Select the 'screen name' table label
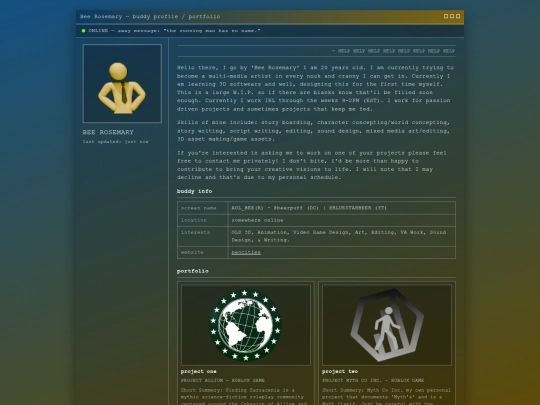This screenshot has height=405, width=540. click(x=199, y=208)
